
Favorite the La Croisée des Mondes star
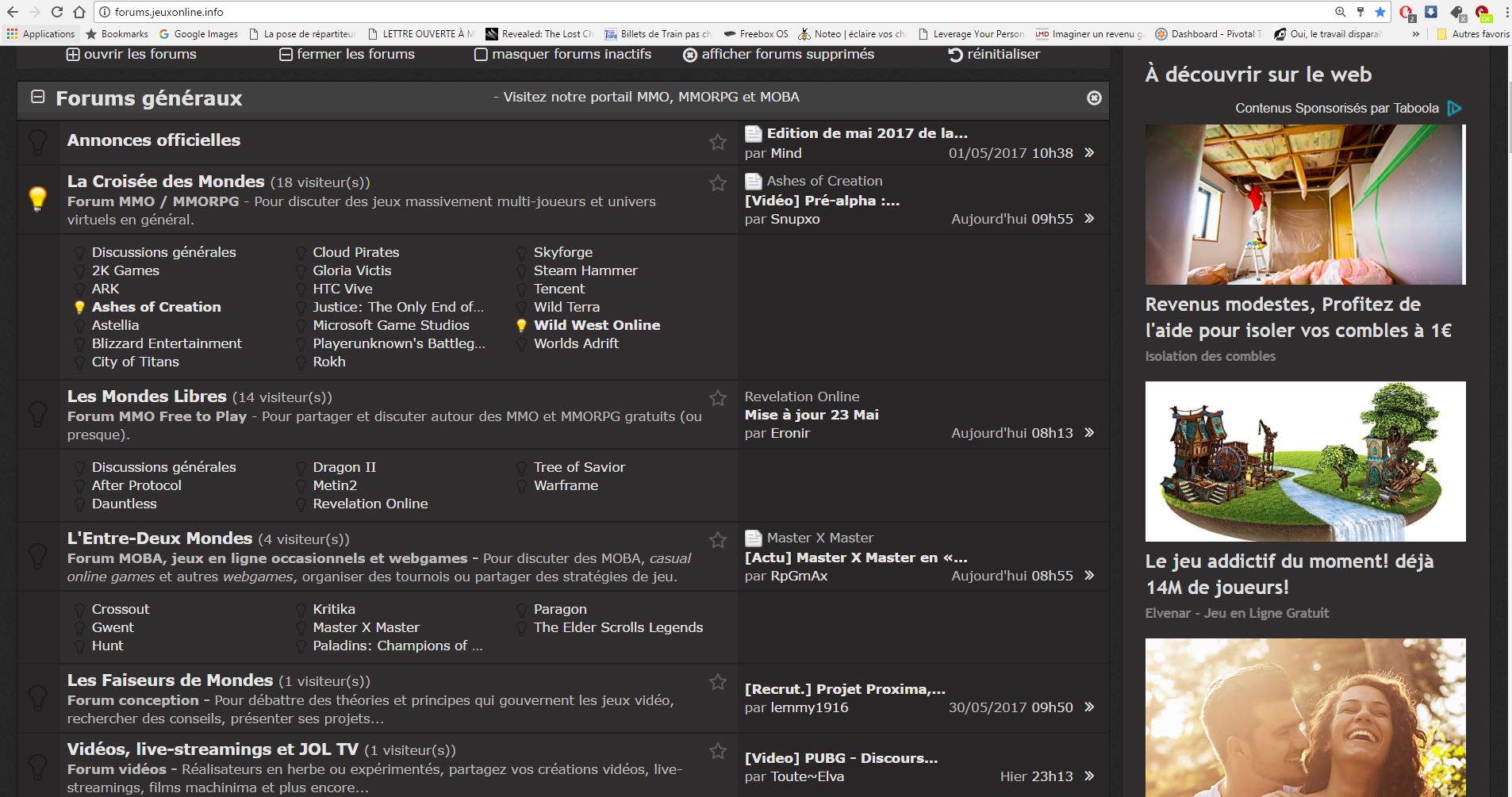(x=718, y=183)
